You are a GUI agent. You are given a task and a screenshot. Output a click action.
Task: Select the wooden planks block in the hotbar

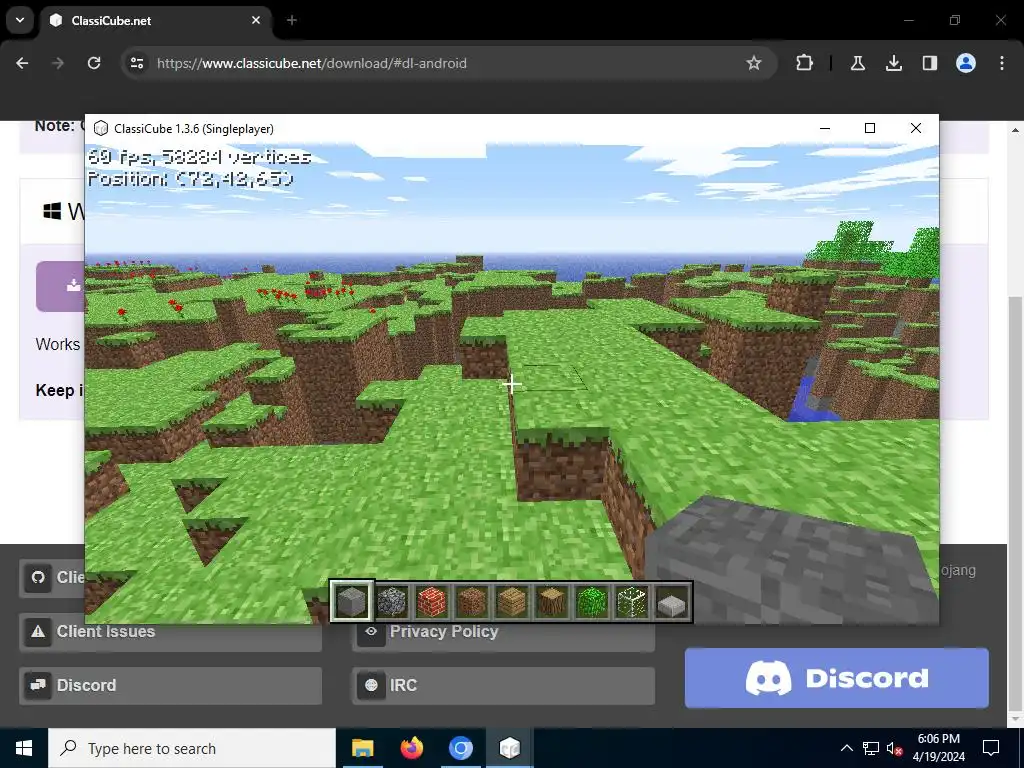tap(512, 601)
